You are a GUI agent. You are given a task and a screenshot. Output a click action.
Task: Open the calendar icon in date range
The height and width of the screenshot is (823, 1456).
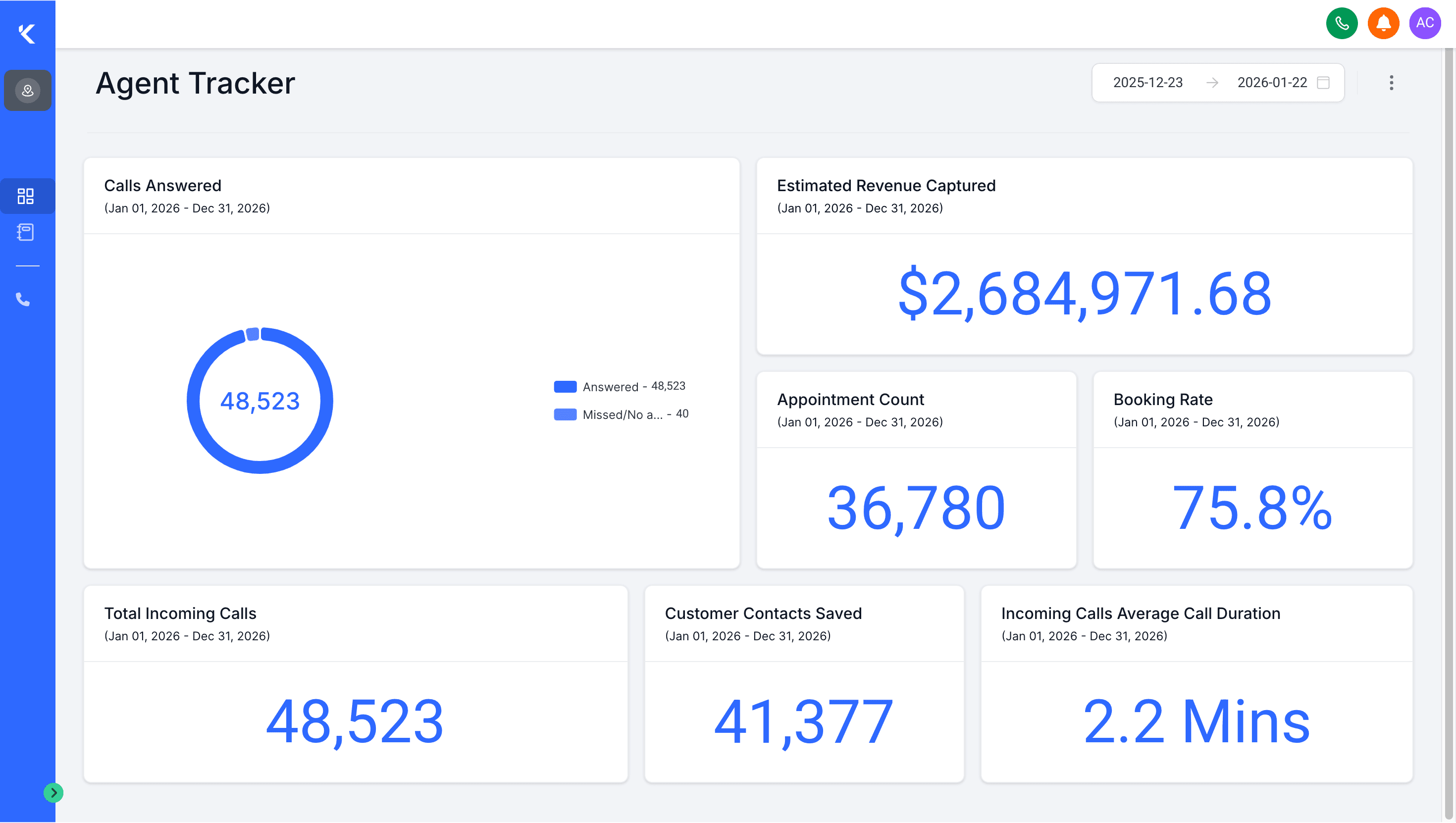click(x=1323, y=83)
